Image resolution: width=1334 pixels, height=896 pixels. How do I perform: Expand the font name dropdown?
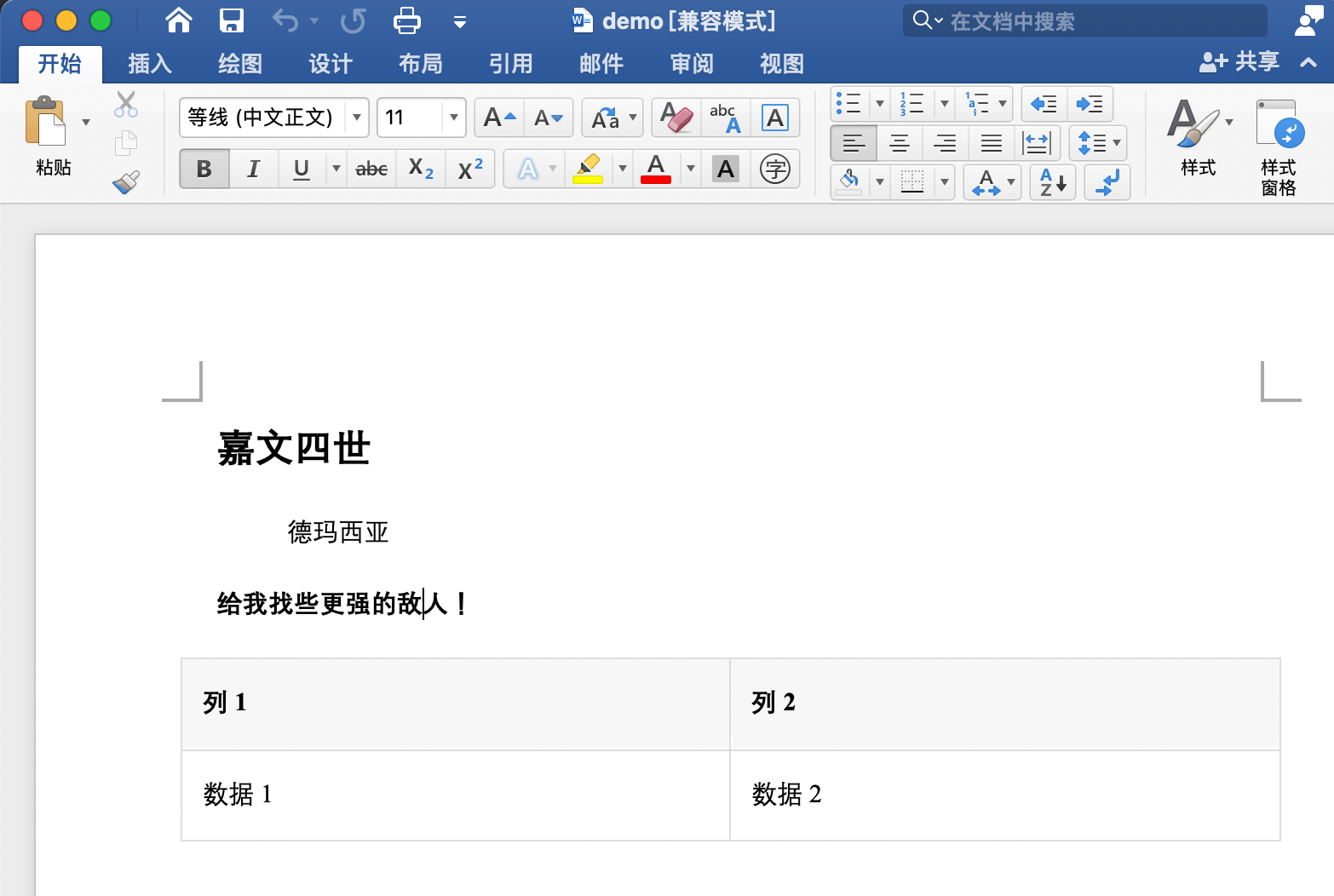[x=357, y=118]
